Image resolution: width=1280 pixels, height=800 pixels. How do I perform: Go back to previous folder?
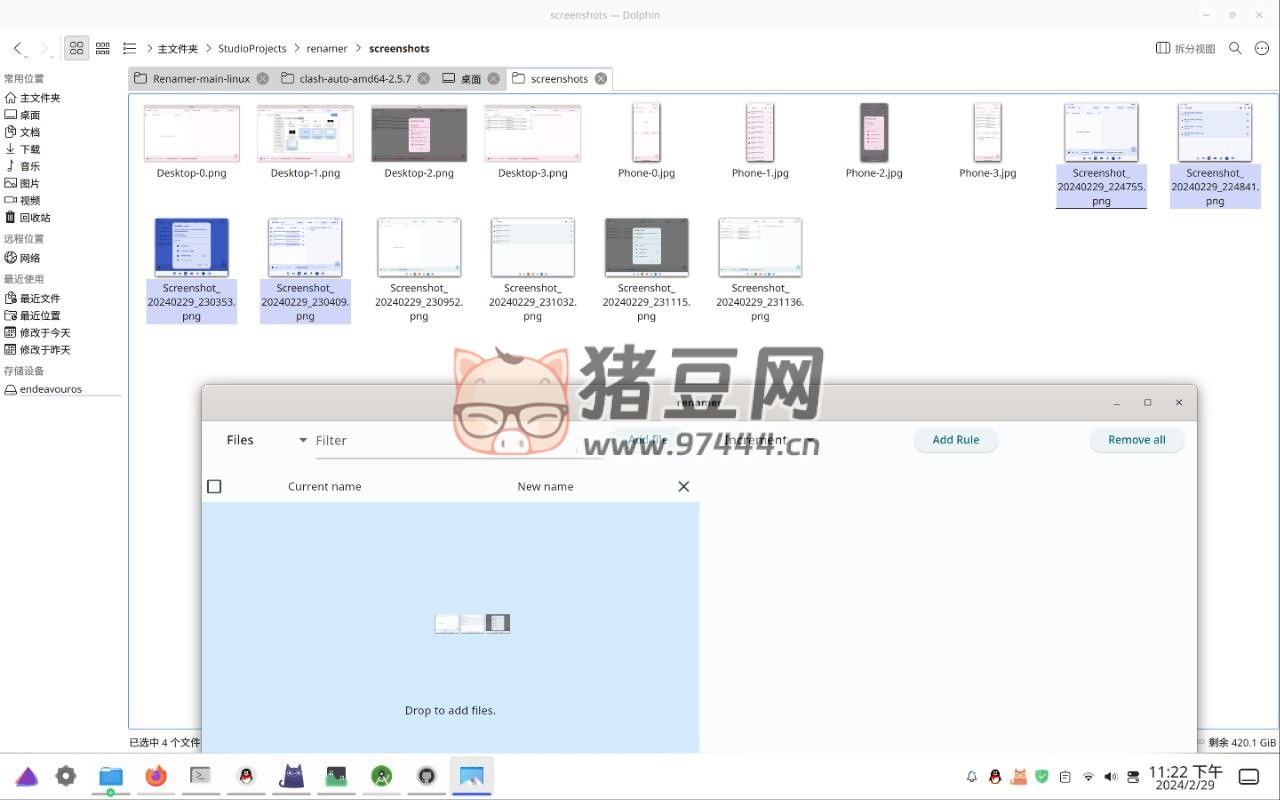click(18, 48)
